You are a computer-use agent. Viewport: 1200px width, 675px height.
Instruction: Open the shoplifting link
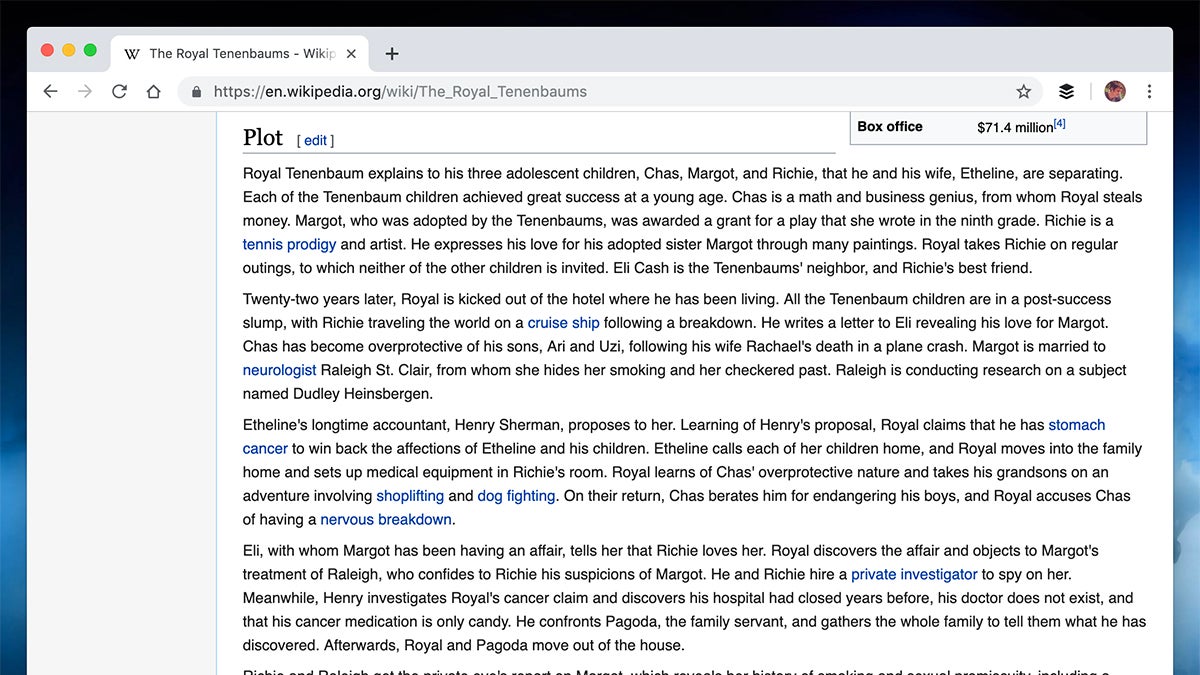point(409,496)
